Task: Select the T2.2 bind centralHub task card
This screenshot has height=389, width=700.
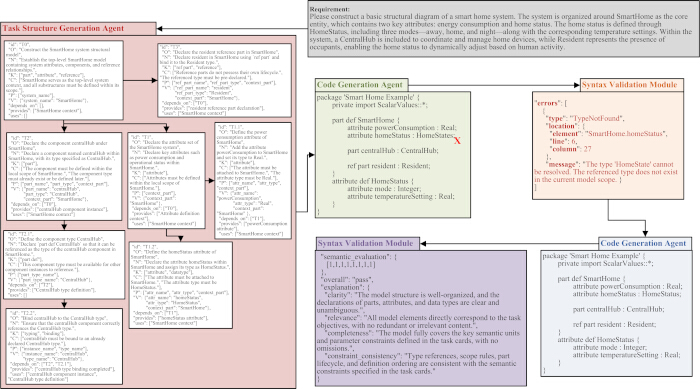Action: click(x=64, y=346)
